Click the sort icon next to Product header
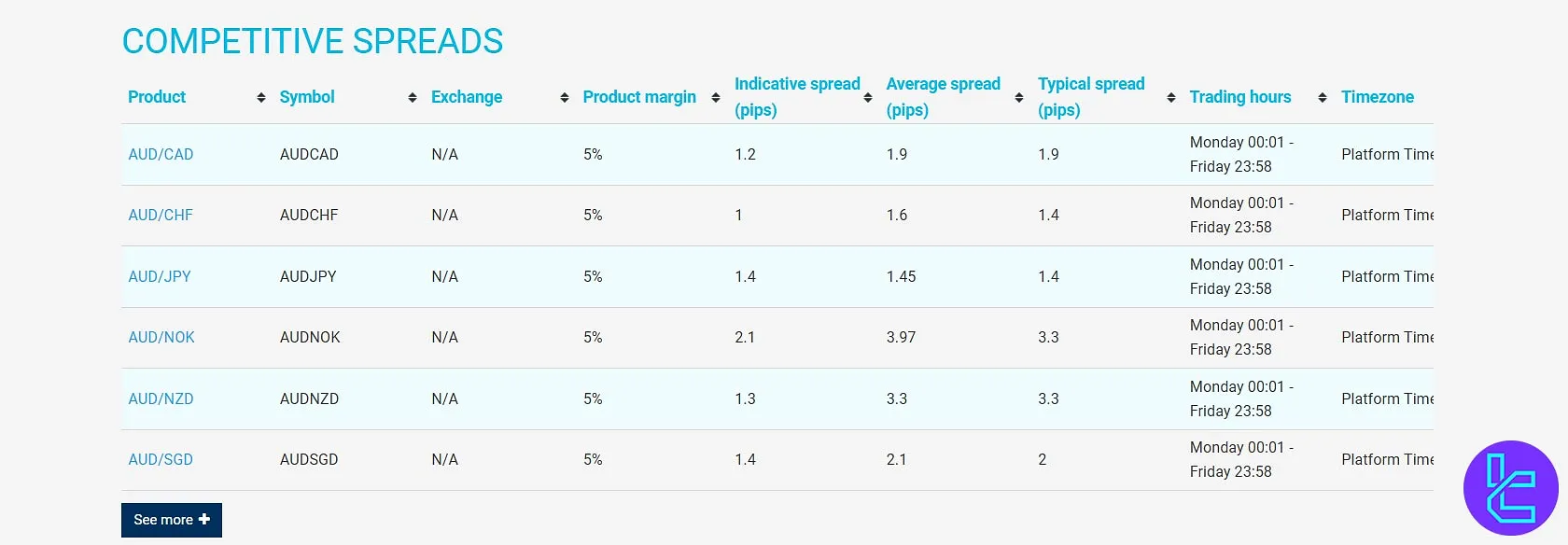Image resolution: width=1568 pixels, height=545 pixels. pyautogui.click(x=261, y=97)
